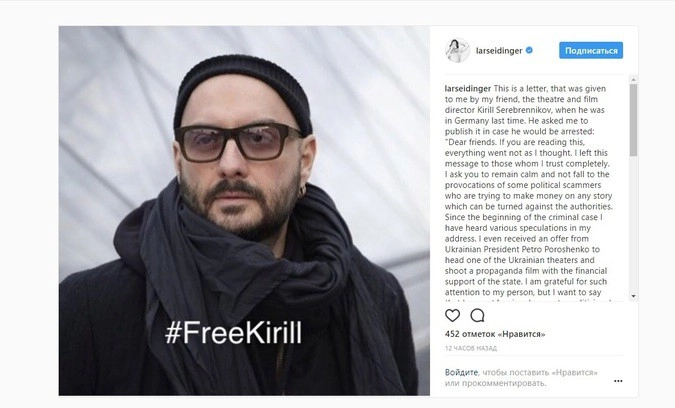This screenshot has height=408, width=675.
Task: Open comments via the speech bubble icon
Action: point(477,315)
